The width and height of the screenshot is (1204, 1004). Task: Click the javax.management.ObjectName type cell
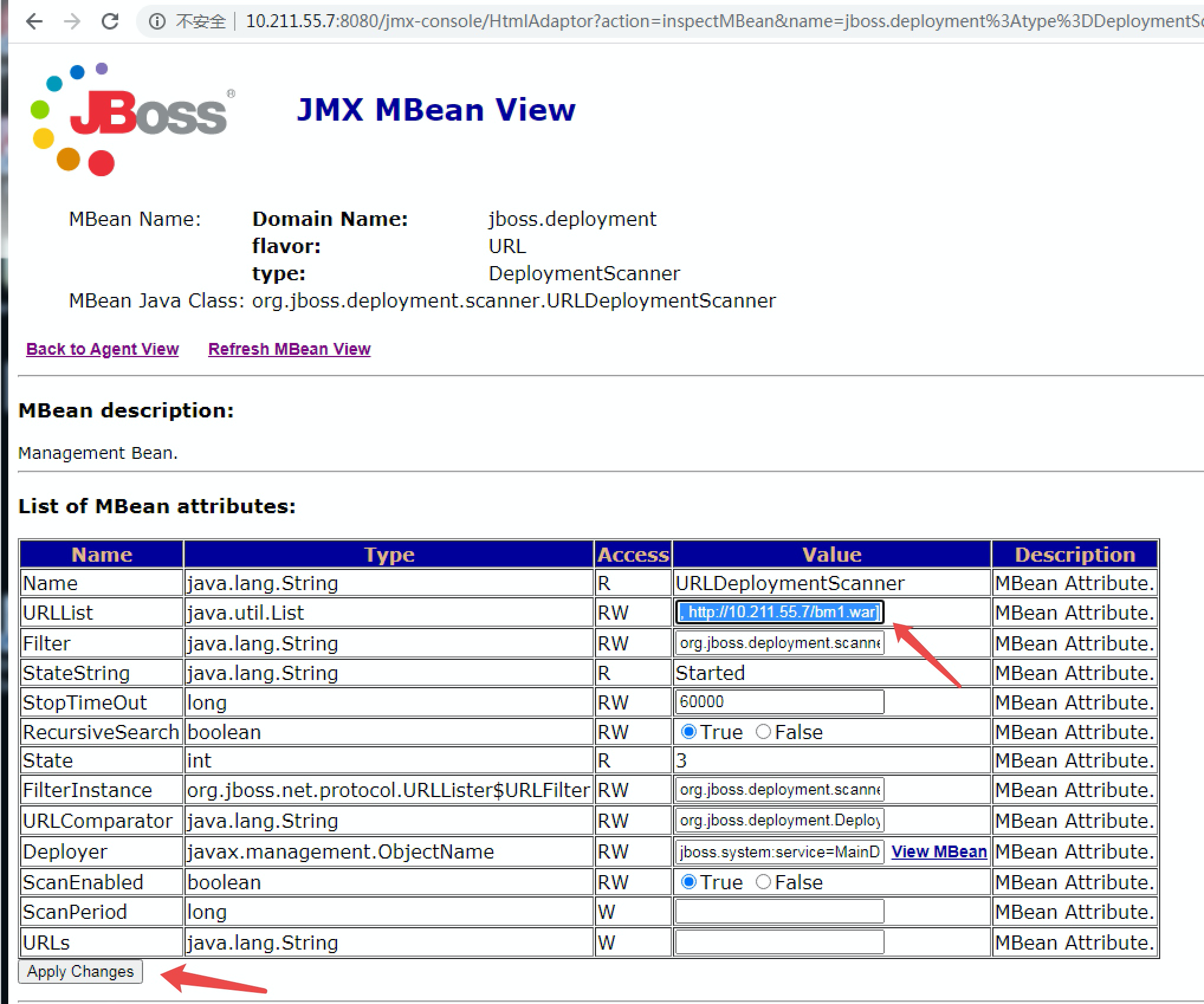click(389, 851)
